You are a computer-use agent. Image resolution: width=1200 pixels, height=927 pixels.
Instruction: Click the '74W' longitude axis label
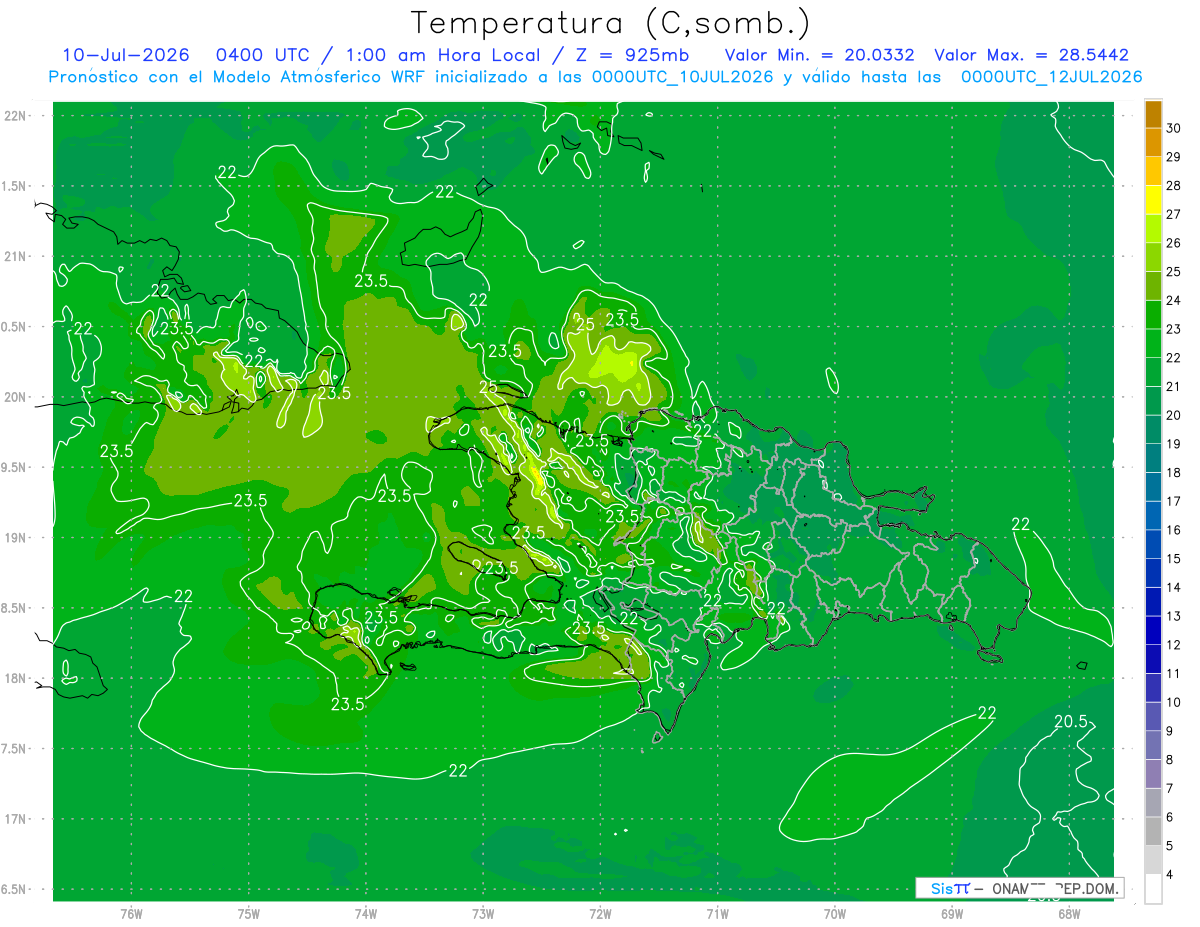point(366,914)
